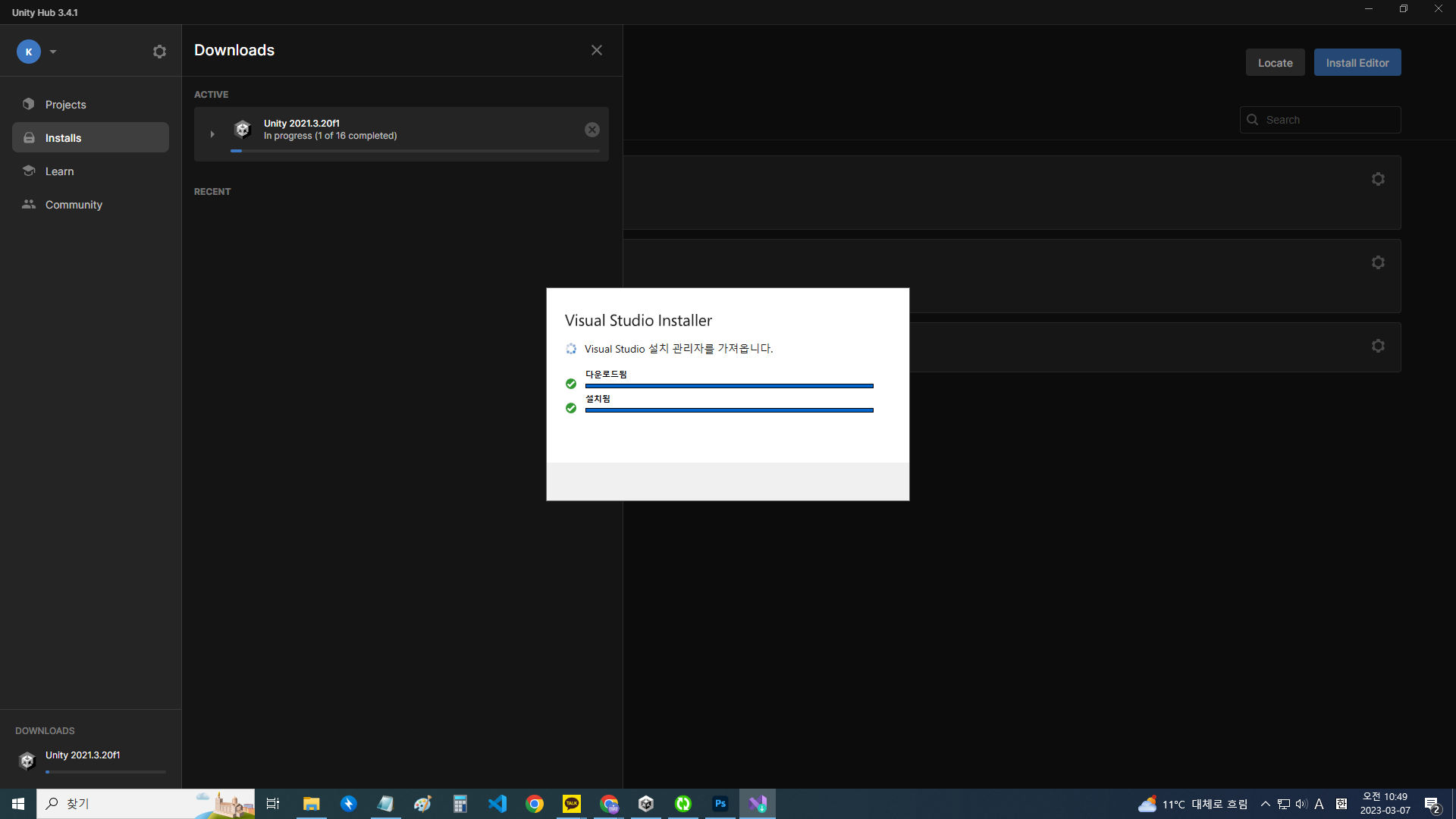Cancel the Unity 2021.3.20f1 download
The image size is (1456, 819).
[x=592, y=130]
